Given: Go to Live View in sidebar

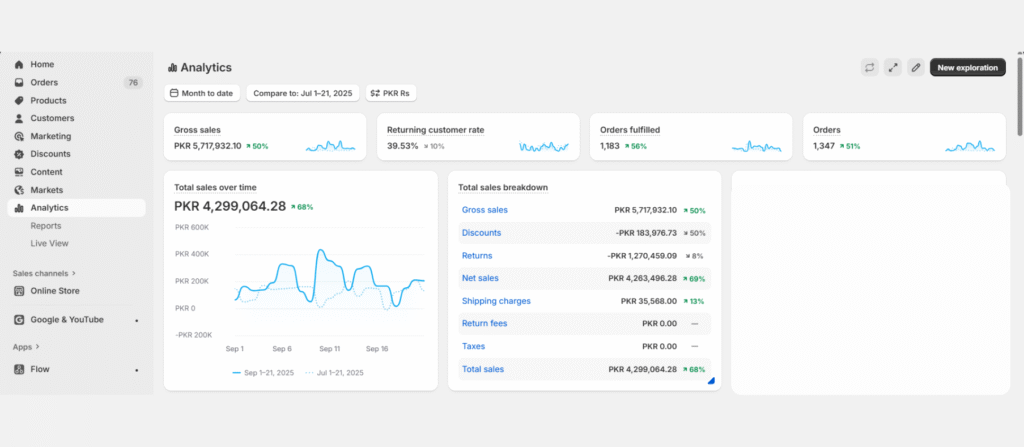Looking at the screenshot, I should [x=49, y=243].
